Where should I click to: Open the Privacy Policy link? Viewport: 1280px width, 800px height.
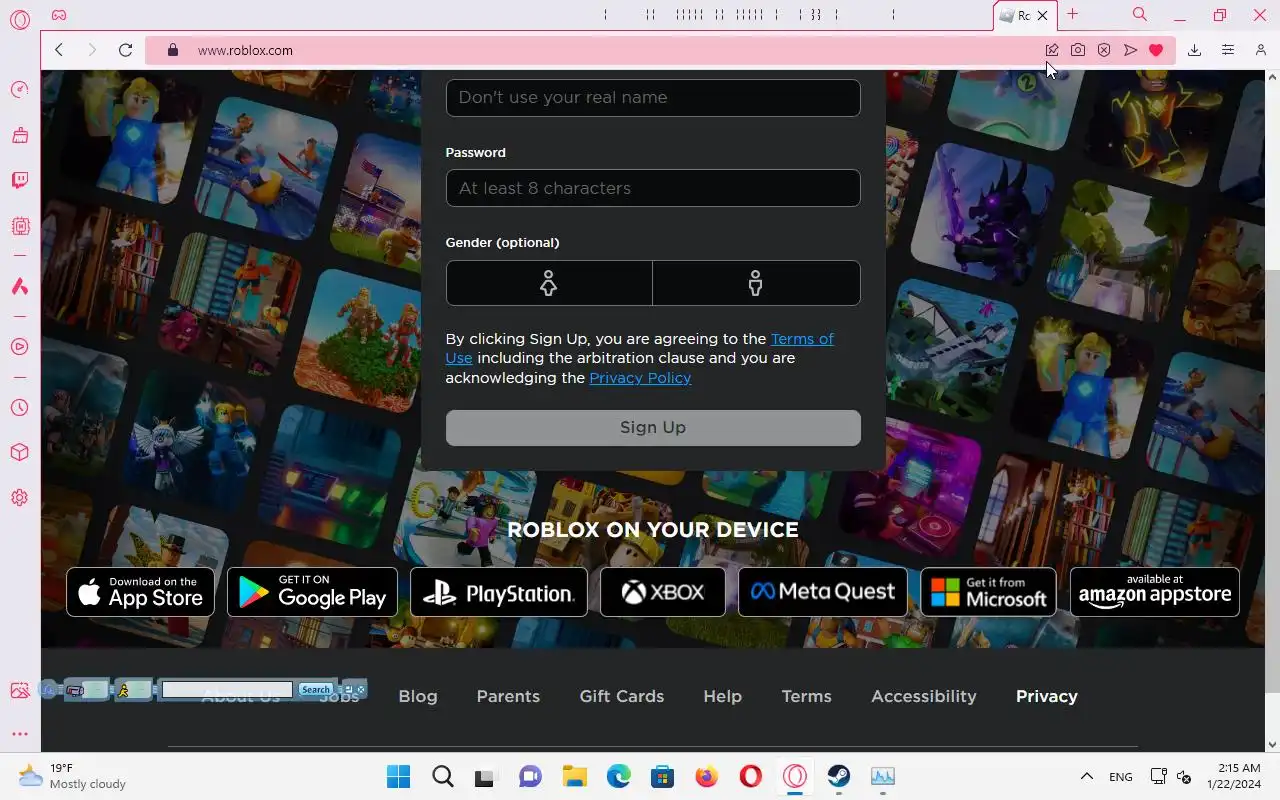[640, 378]
